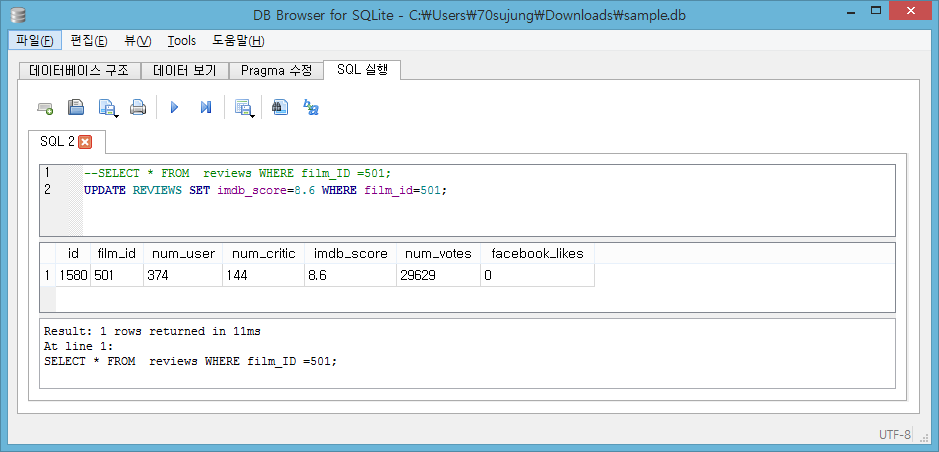The image size is (939, 452).
Task: Select the film_id cell 501
Action: pos(117,275)
